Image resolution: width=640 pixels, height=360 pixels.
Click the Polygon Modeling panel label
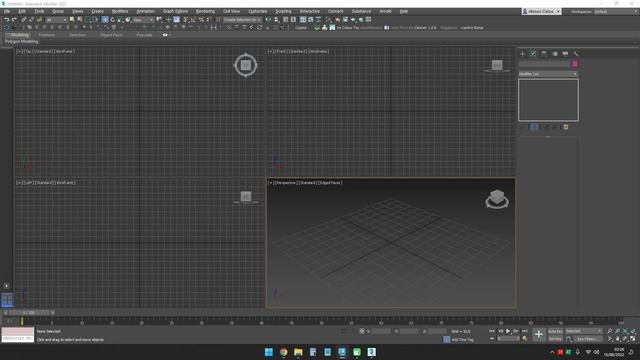[x=22, y=42]
